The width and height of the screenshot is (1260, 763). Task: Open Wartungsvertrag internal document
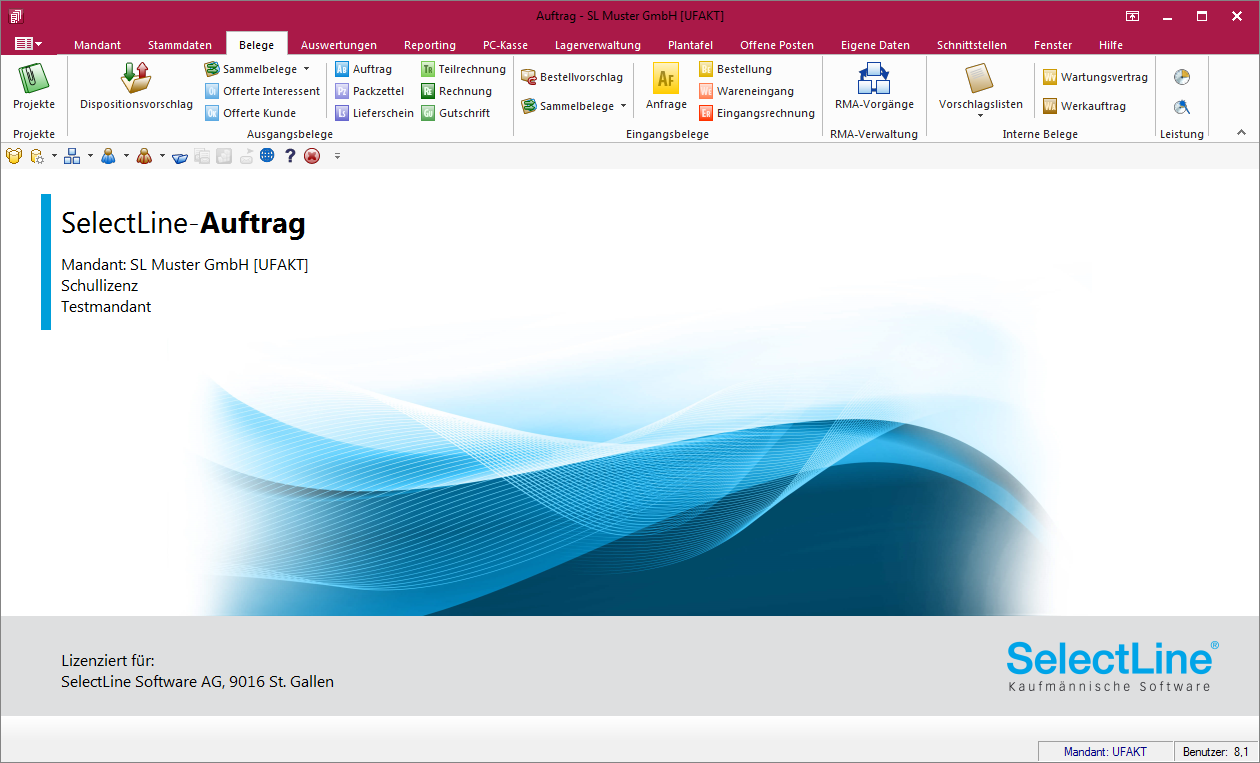pyautogui.click(x=1095, y=77)
